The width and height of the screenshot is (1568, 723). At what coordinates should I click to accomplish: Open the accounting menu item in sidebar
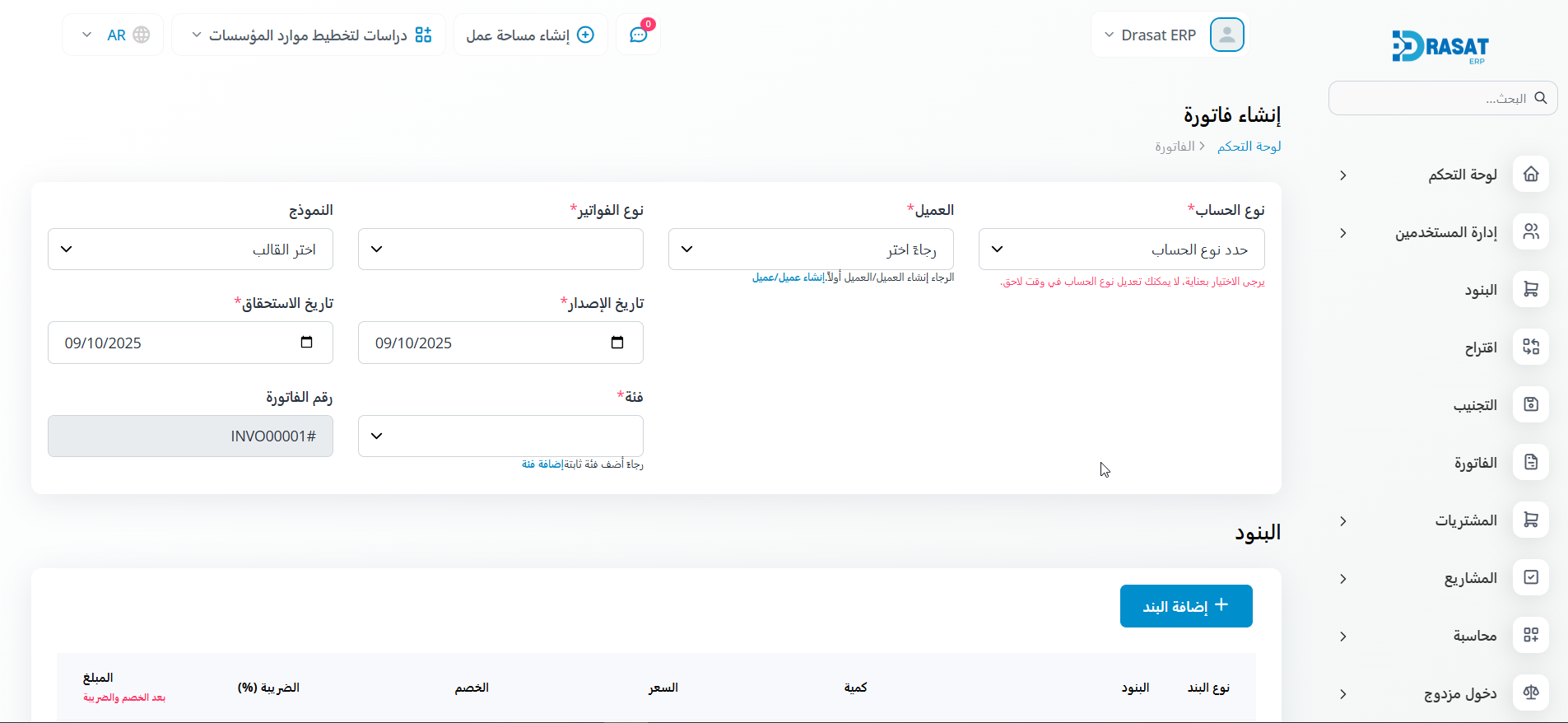[1474, 636]
